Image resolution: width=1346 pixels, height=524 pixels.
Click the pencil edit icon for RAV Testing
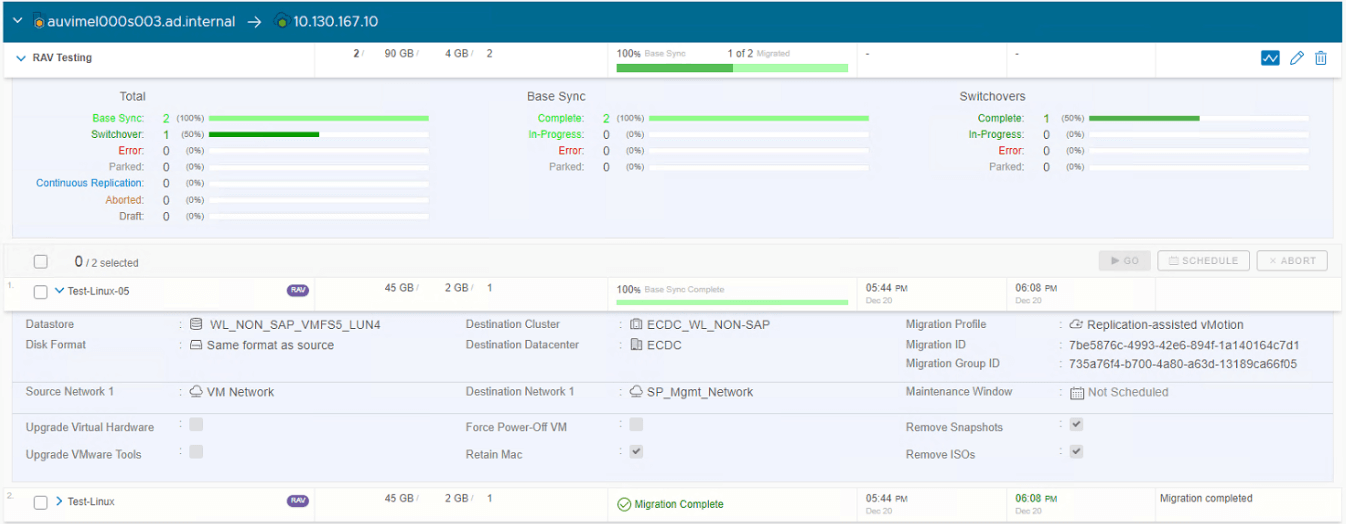(x=1297, y=58)
